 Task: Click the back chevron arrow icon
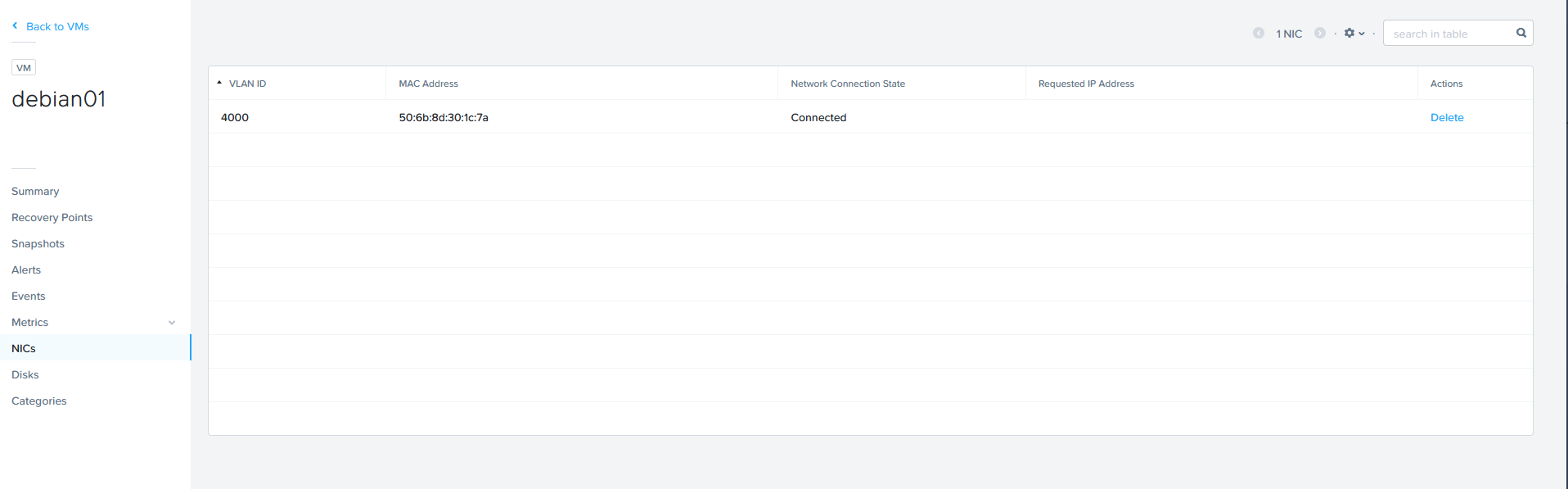15,26
